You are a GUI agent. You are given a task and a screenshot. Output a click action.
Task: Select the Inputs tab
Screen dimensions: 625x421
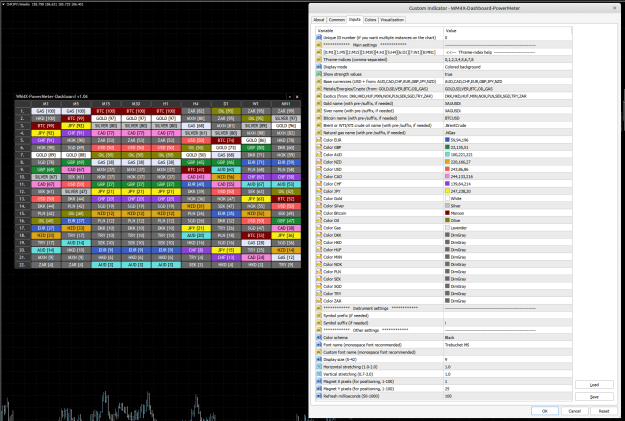pyautogui.click(x=354, y=19)
